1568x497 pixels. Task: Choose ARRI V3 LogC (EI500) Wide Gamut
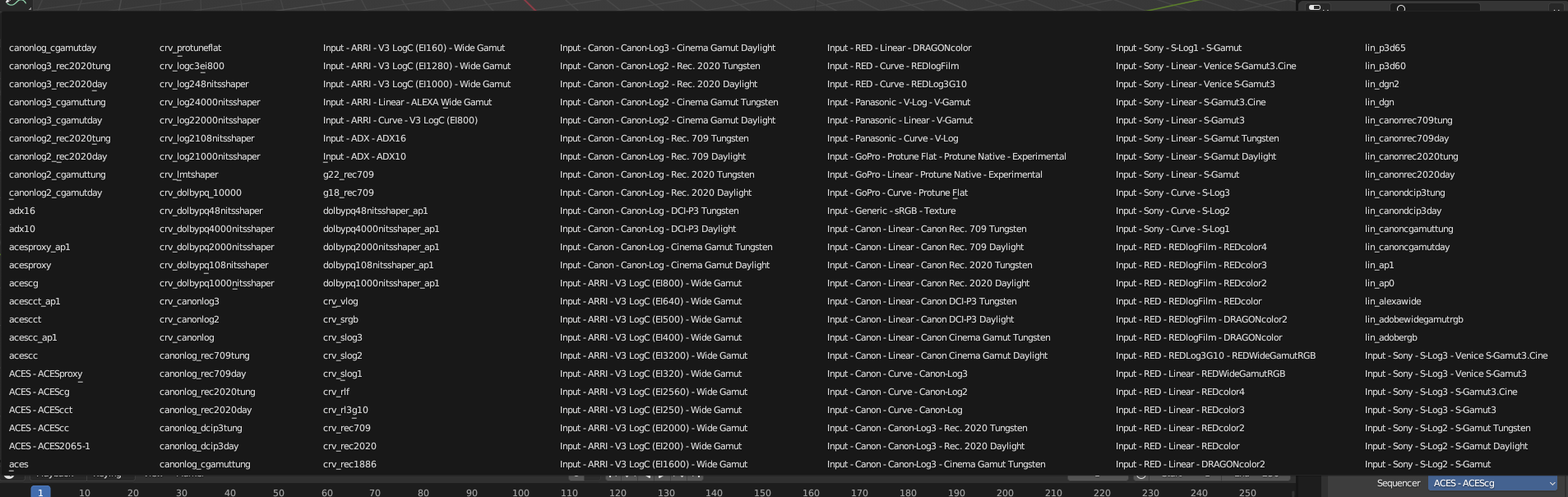coord(650,319)
